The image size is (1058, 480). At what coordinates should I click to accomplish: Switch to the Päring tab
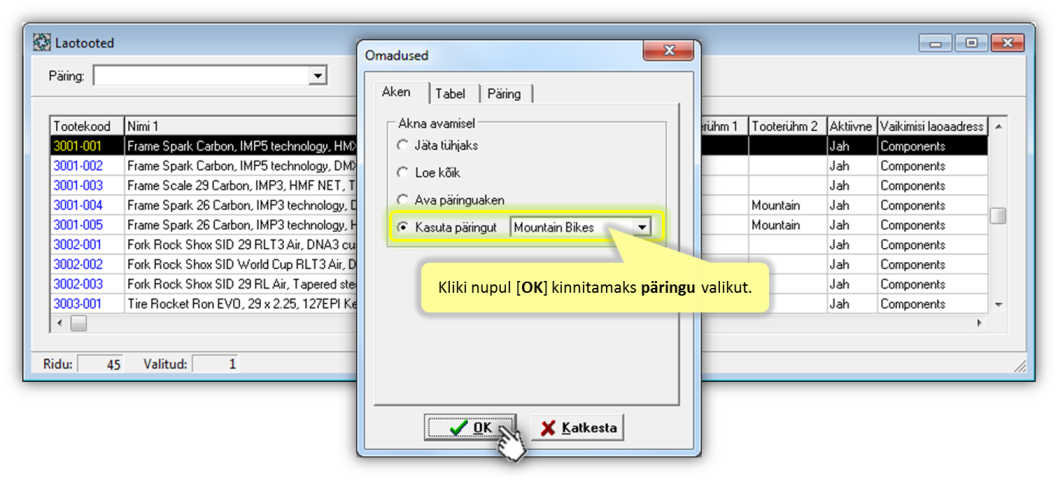pos(506,93)
